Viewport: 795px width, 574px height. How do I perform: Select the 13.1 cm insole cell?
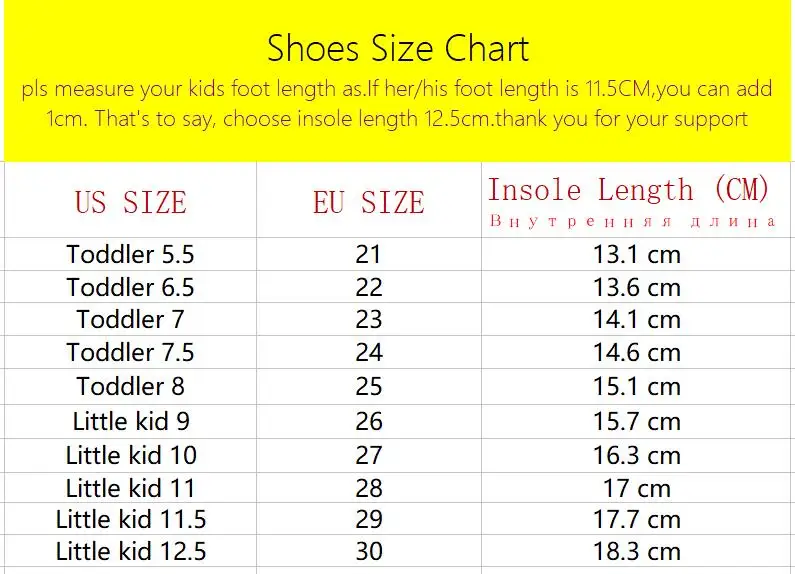(637, 254)
